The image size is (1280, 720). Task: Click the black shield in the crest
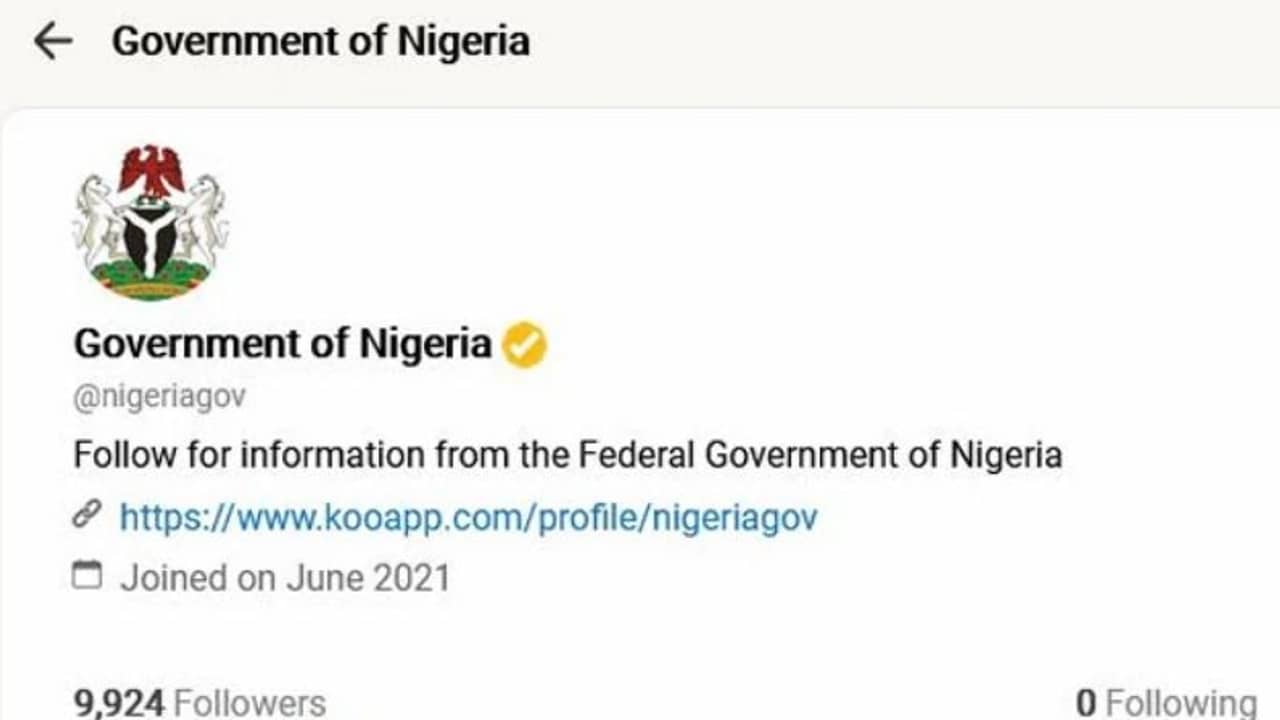point(150,236)
